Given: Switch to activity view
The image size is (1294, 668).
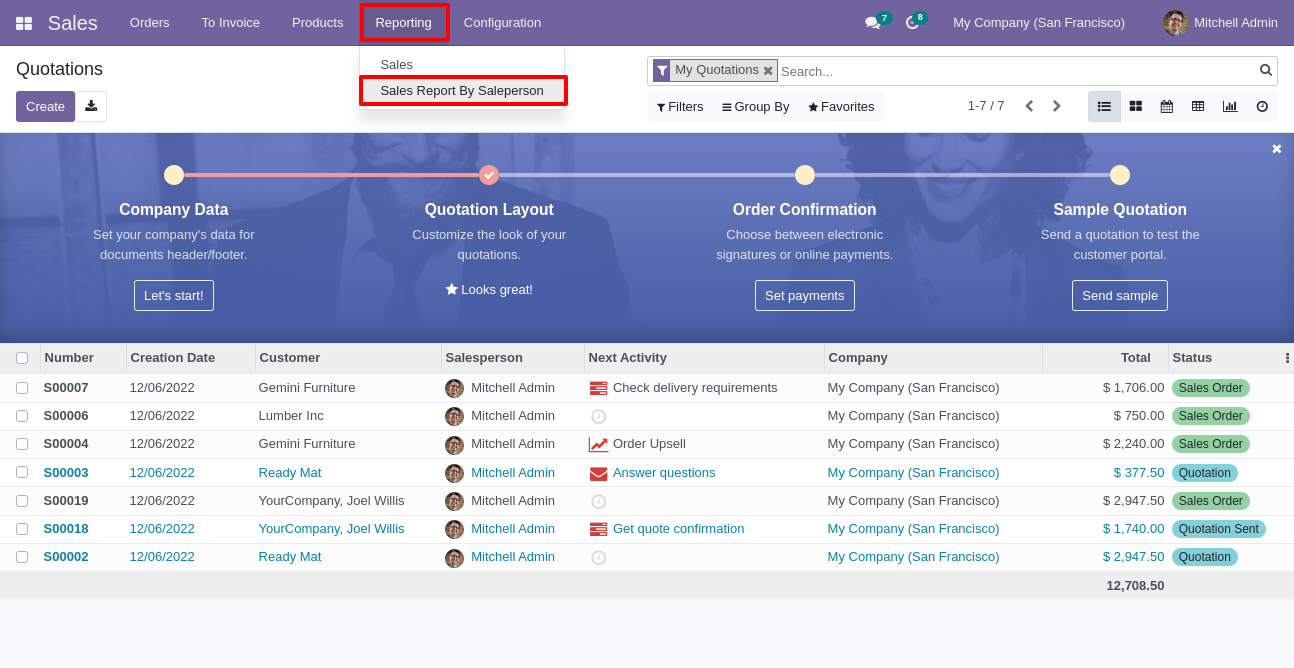Looking at the screenshot, I should pos(1262,106).
